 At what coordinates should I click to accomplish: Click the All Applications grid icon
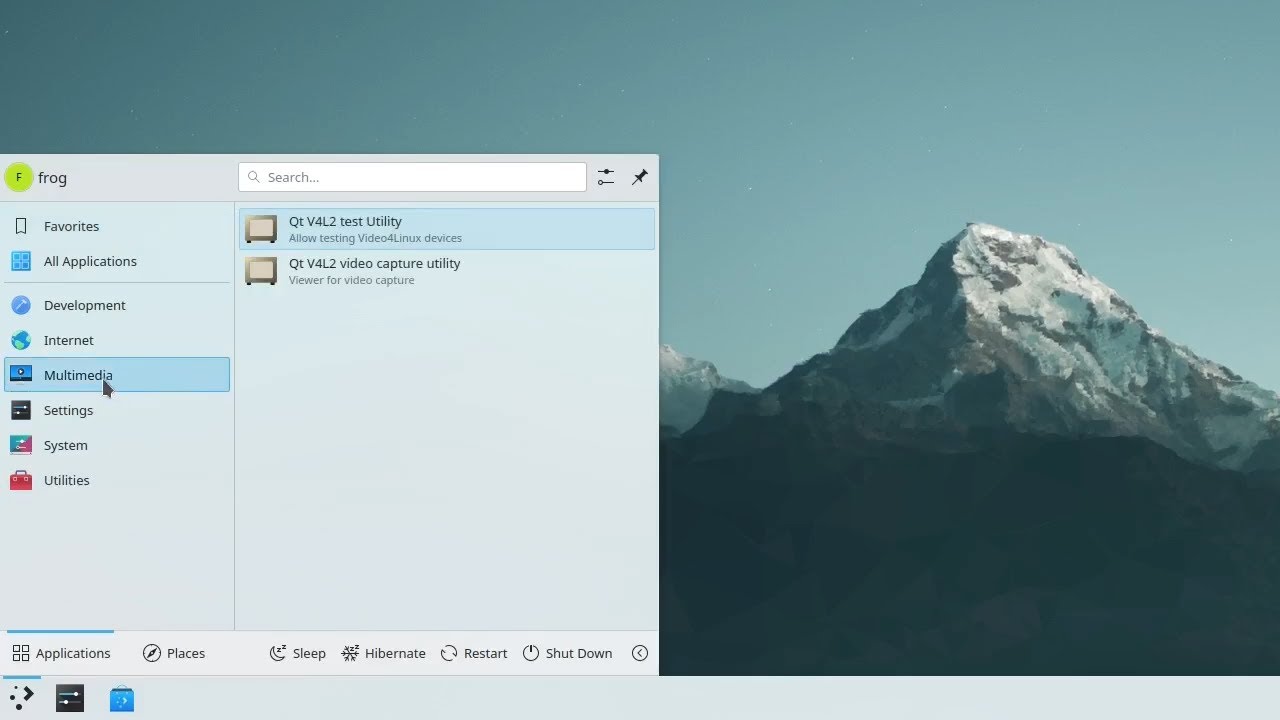pos(21,261)
